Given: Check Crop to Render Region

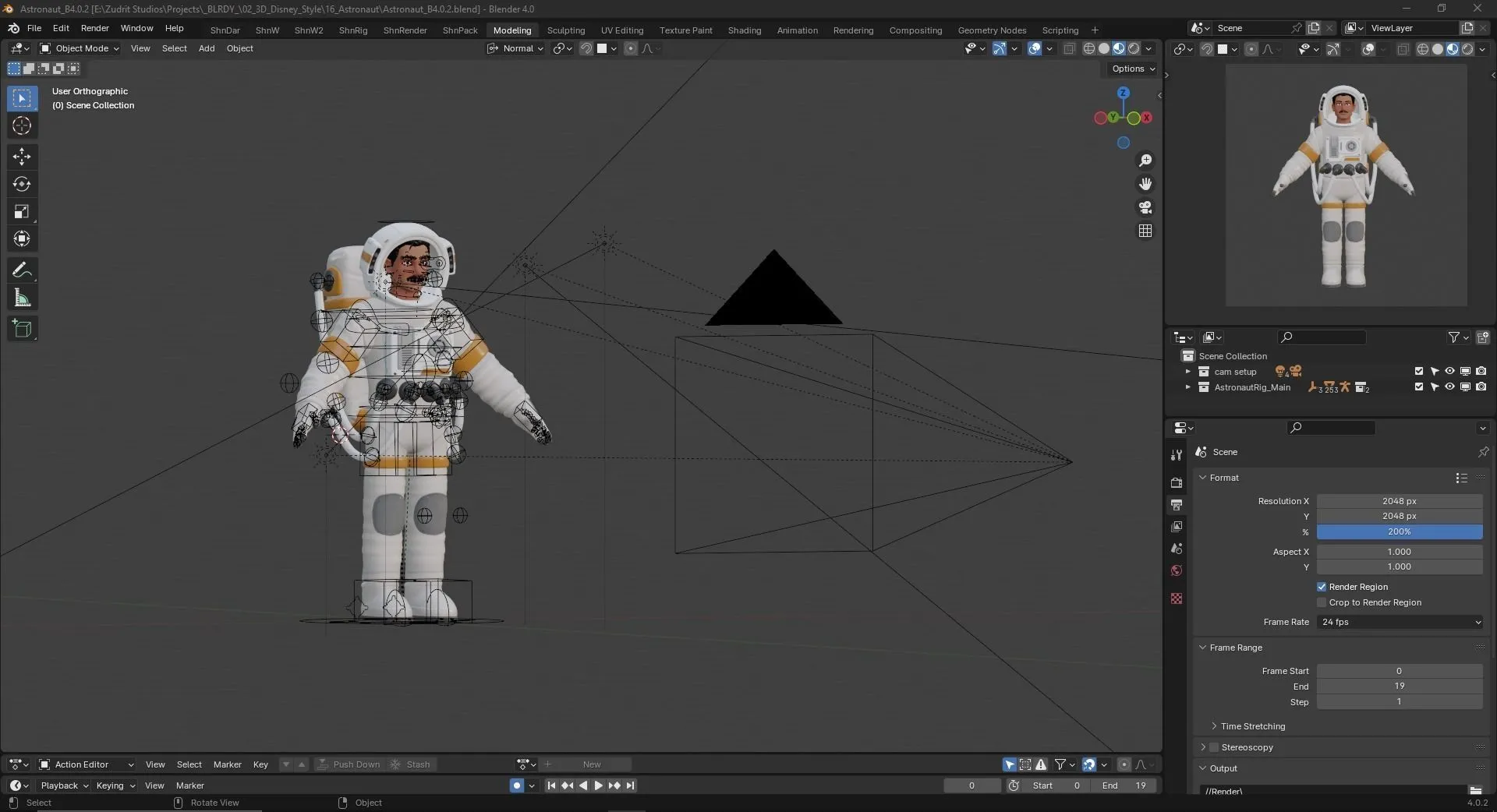Looking at the screenshot, I should (1321, 602).
